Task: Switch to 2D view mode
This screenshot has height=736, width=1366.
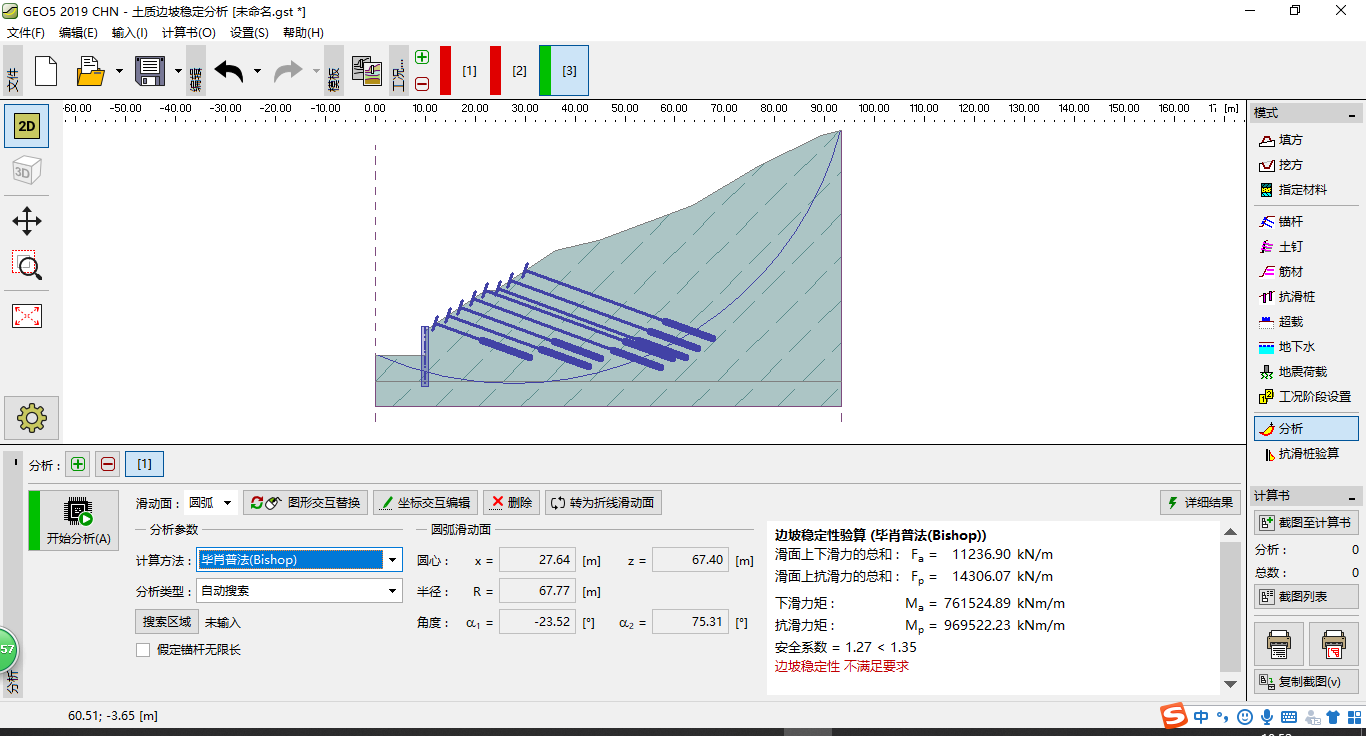Action: coord(26,126)
